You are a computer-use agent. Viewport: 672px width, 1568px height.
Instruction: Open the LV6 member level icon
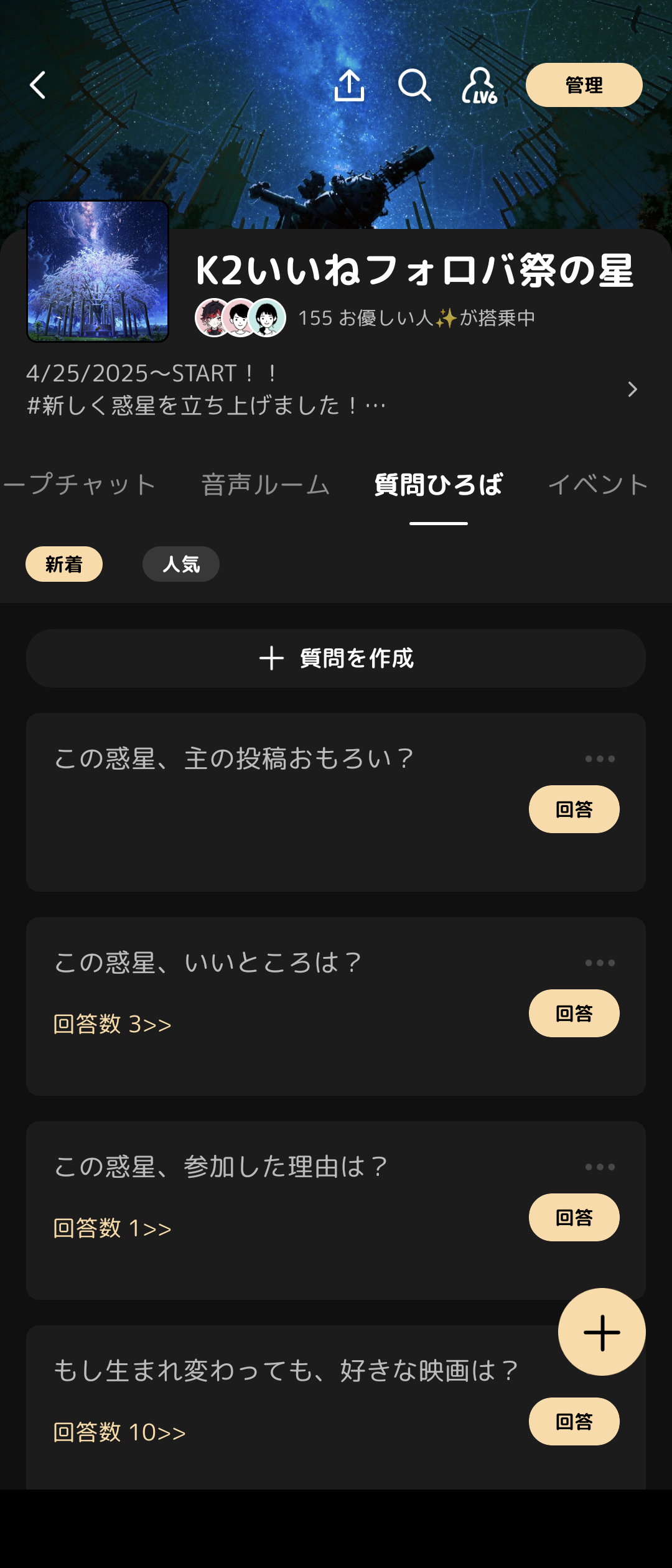point(479,85)
